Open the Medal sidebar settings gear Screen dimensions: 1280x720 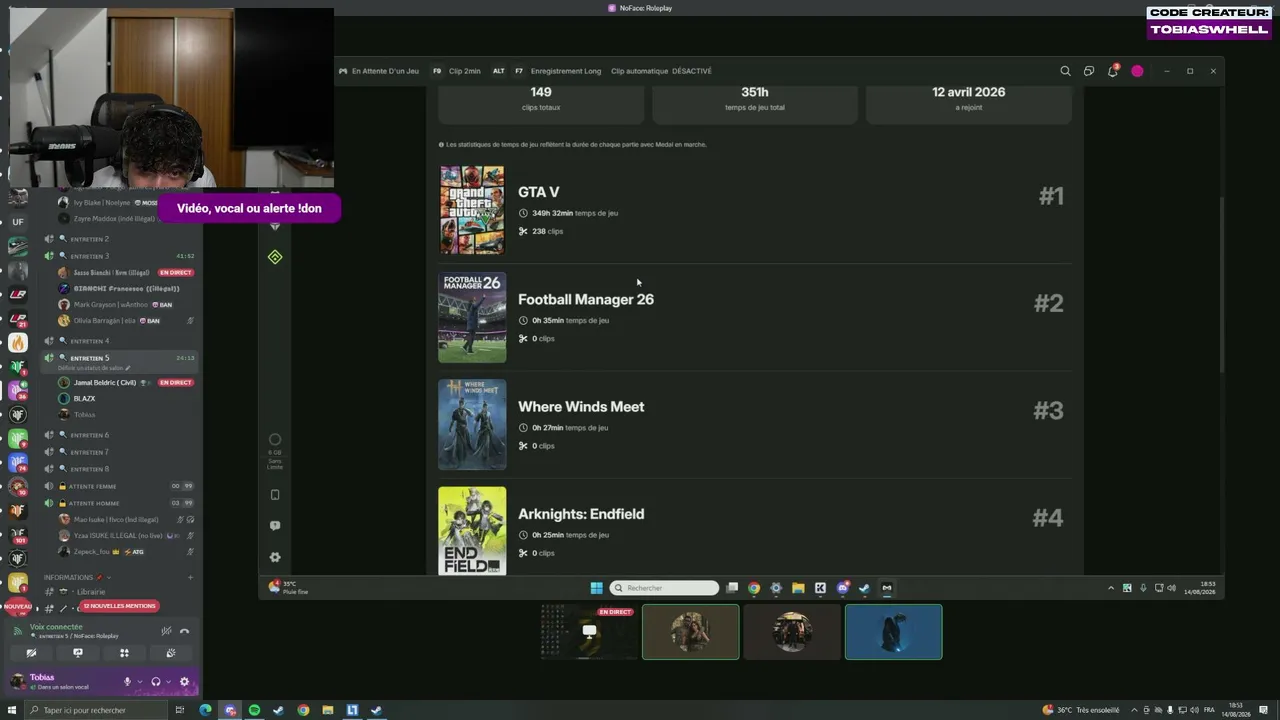point(275,557)
